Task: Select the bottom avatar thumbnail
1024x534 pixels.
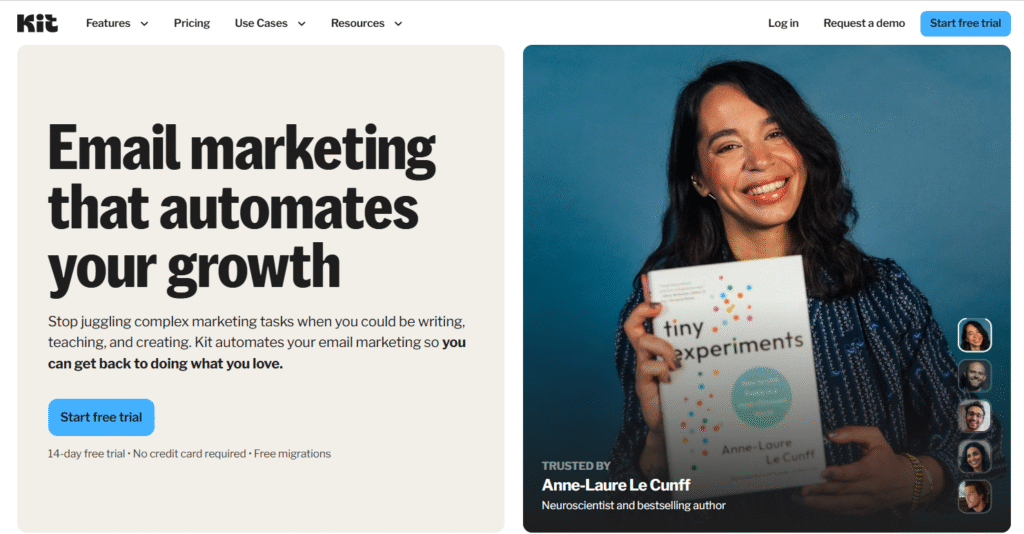Action: click(974, 497)
